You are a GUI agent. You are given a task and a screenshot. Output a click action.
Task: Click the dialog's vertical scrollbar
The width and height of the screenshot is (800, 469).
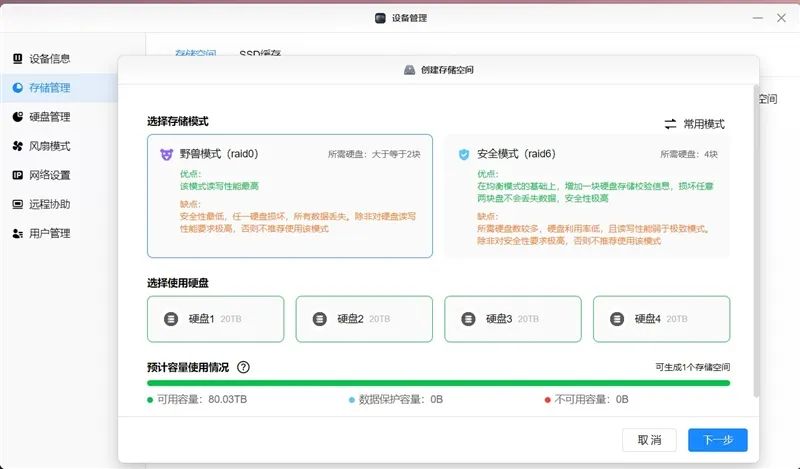point(756,241)
